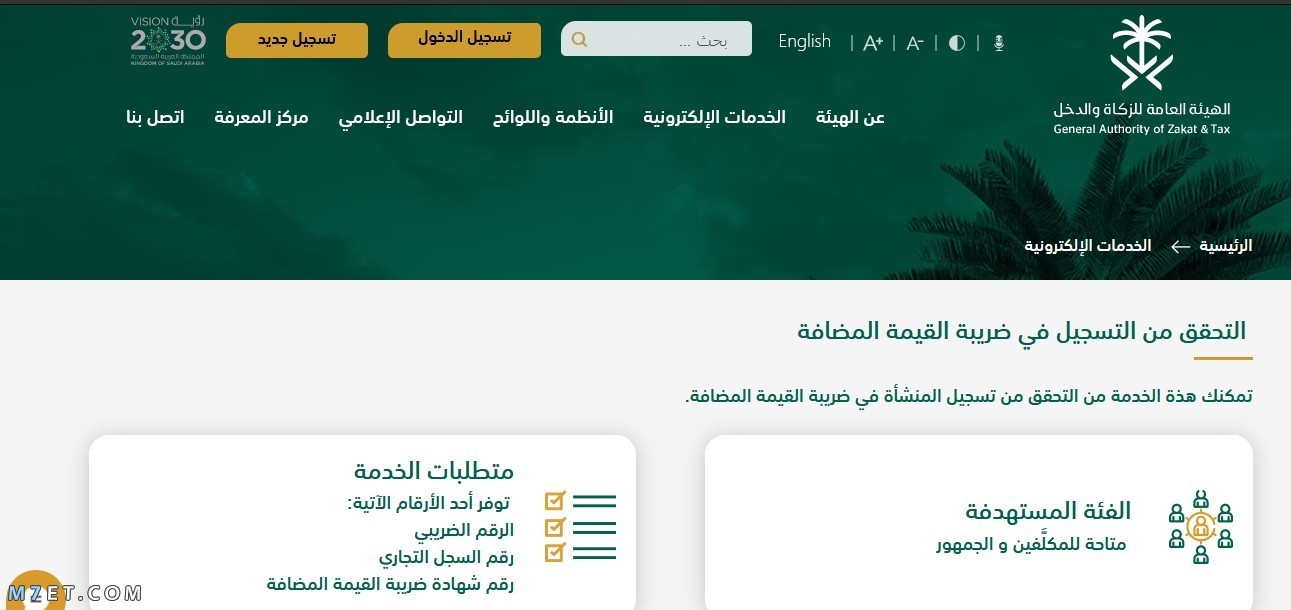This screenshot has height=610, width=1291.
Task: Click the search magnifier icon
Action: click(x=579, y=40)
